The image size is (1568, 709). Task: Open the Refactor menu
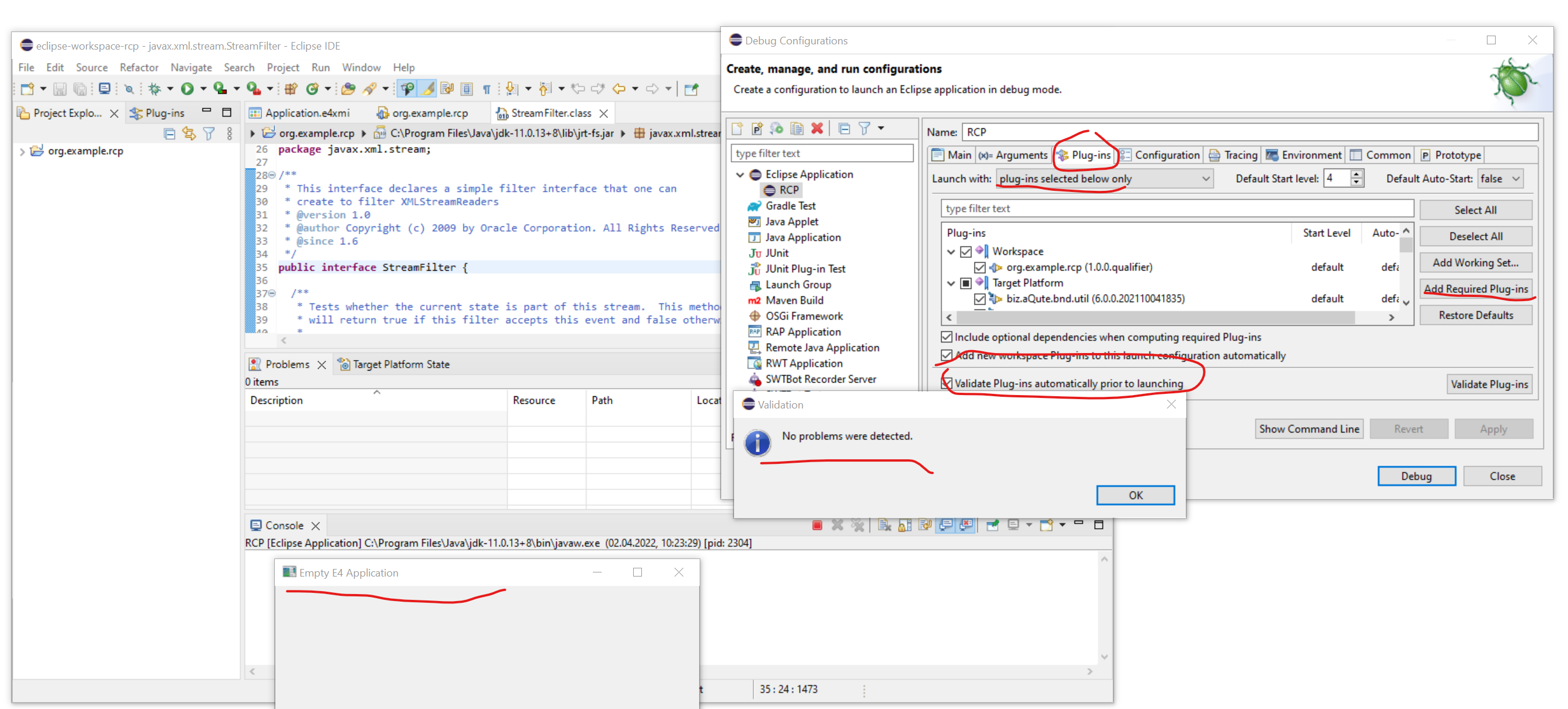coord(139,68)
